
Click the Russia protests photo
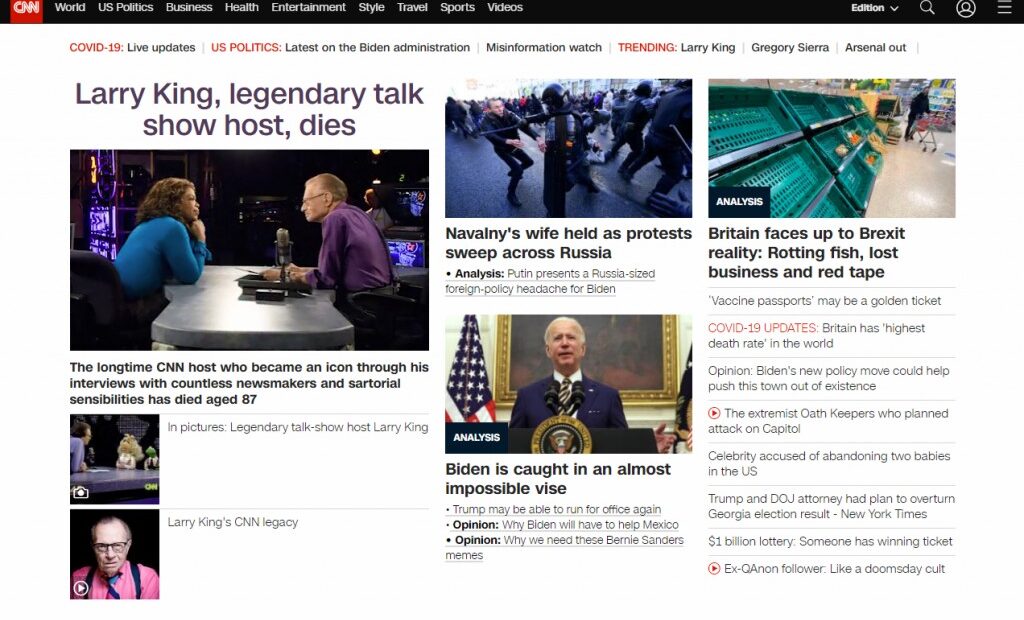[568, 148]
